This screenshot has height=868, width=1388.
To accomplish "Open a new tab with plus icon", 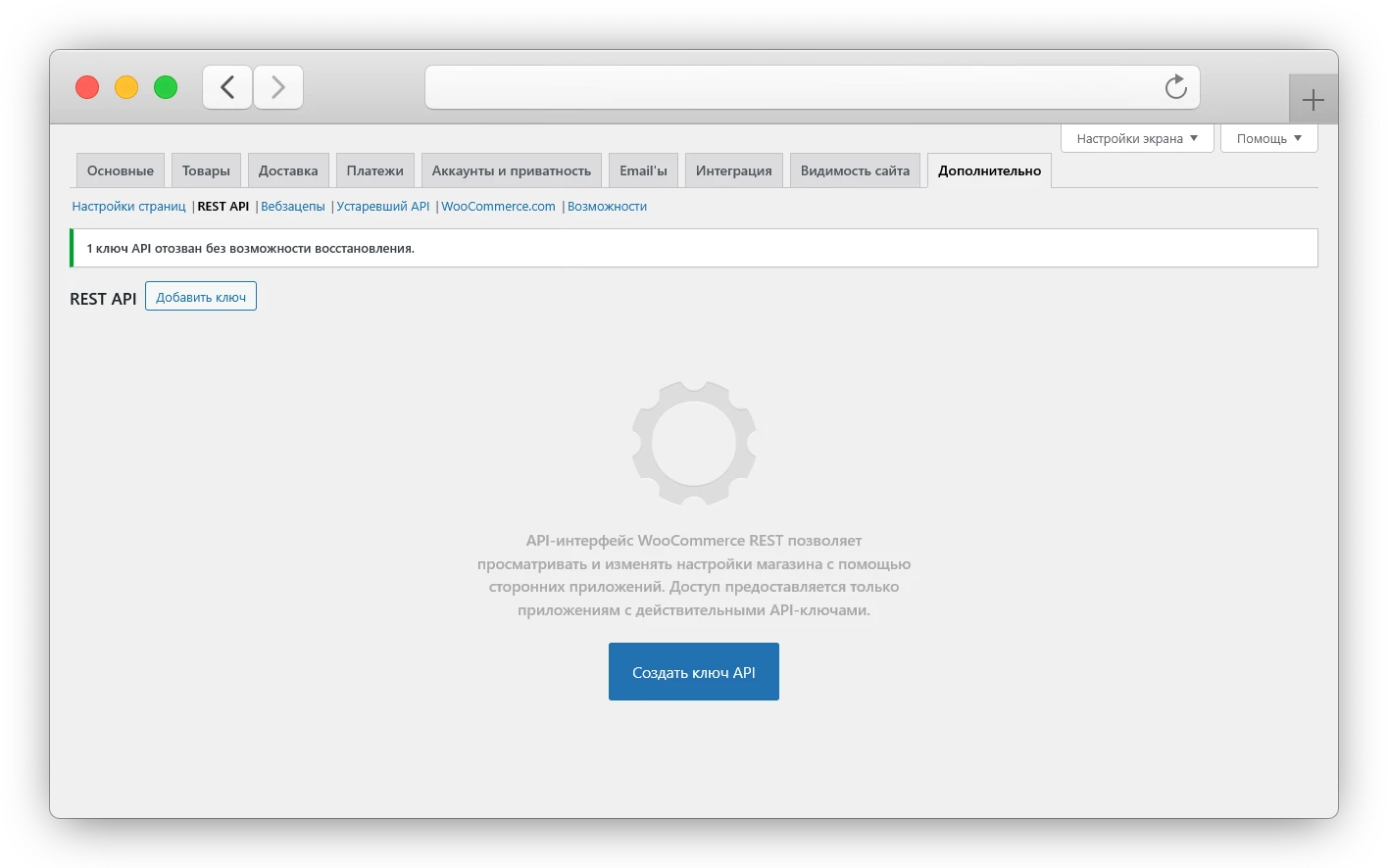I will (1313, 100).
